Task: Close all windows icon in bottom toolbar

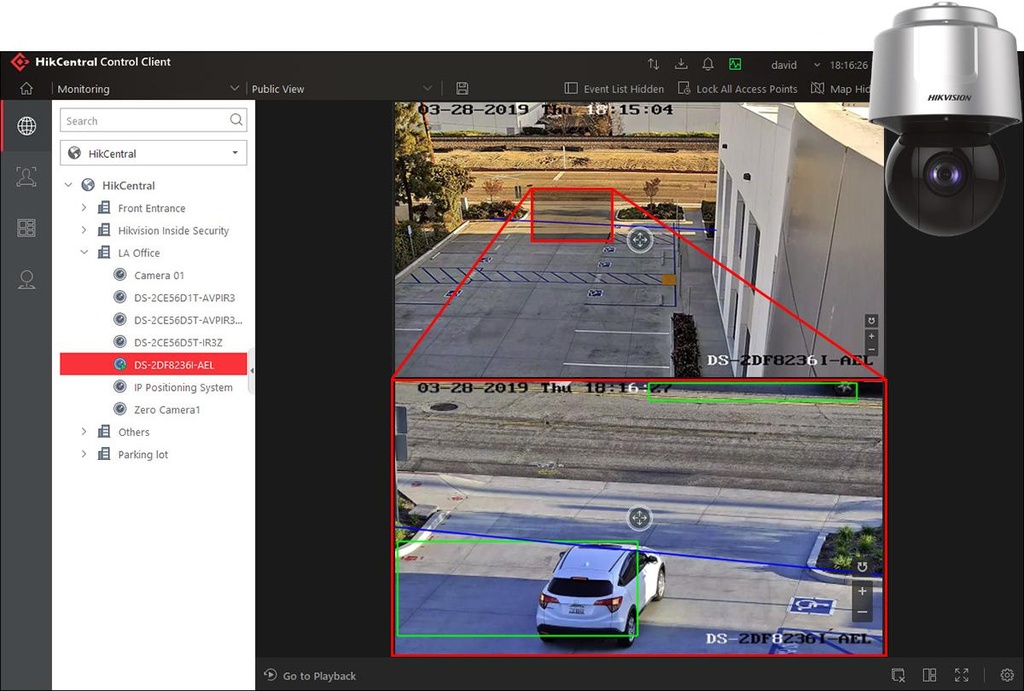Action: [899, 675]
